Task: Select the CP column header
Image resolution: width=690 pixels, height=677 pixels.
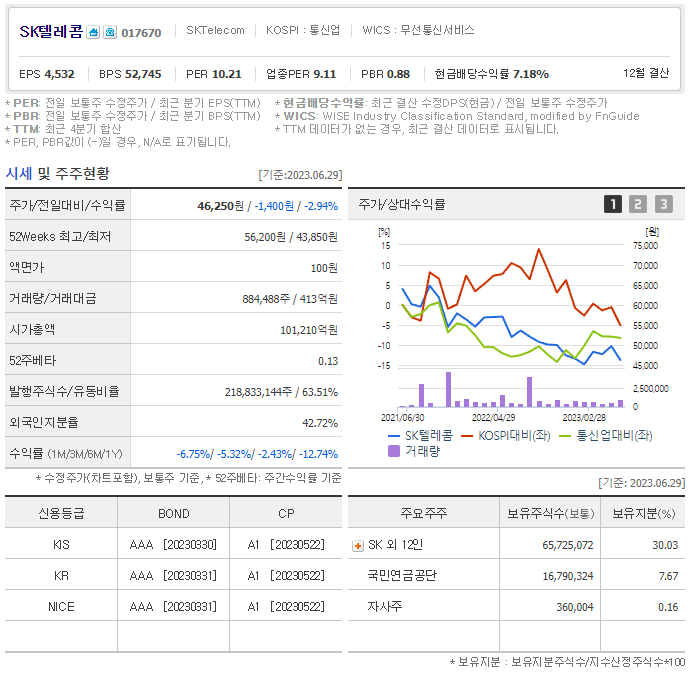Action: [286, 514]
